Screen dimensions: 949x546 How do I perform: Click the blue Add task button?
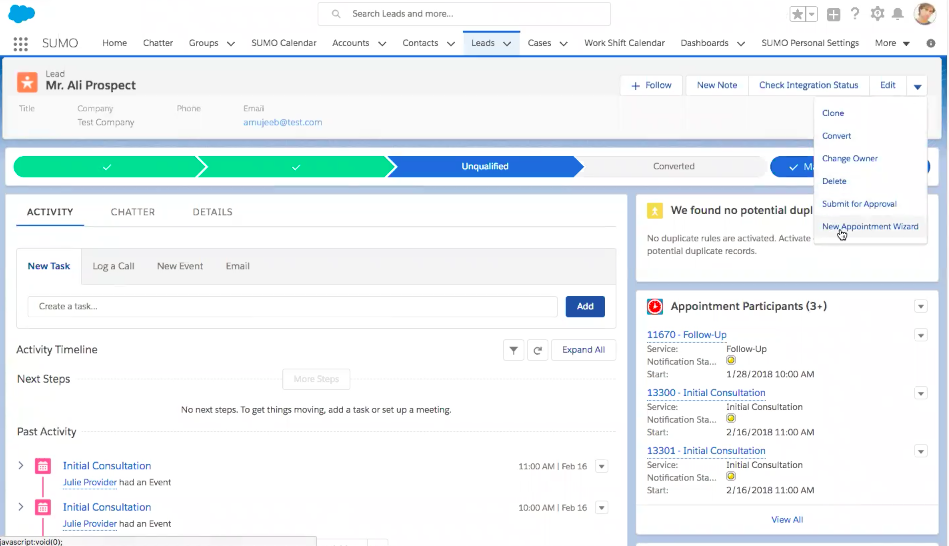point(585,306)
